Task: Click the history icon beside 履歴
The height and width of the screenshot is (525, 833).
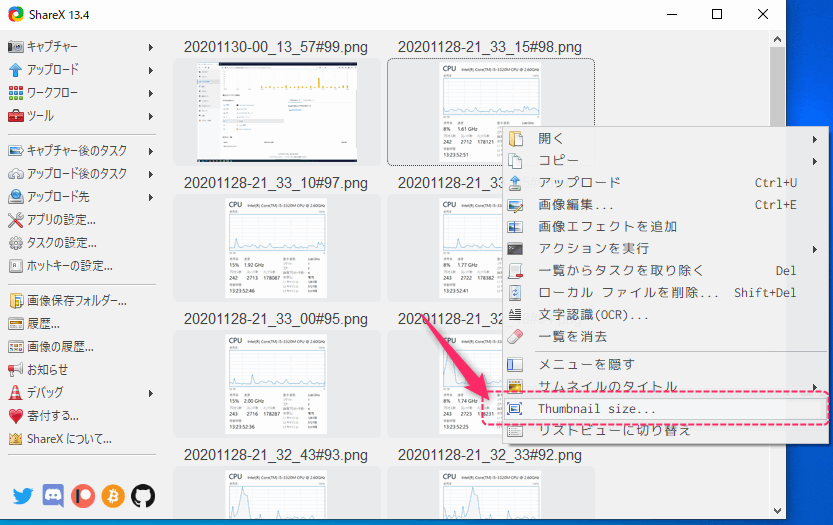Action: point(16,324)
